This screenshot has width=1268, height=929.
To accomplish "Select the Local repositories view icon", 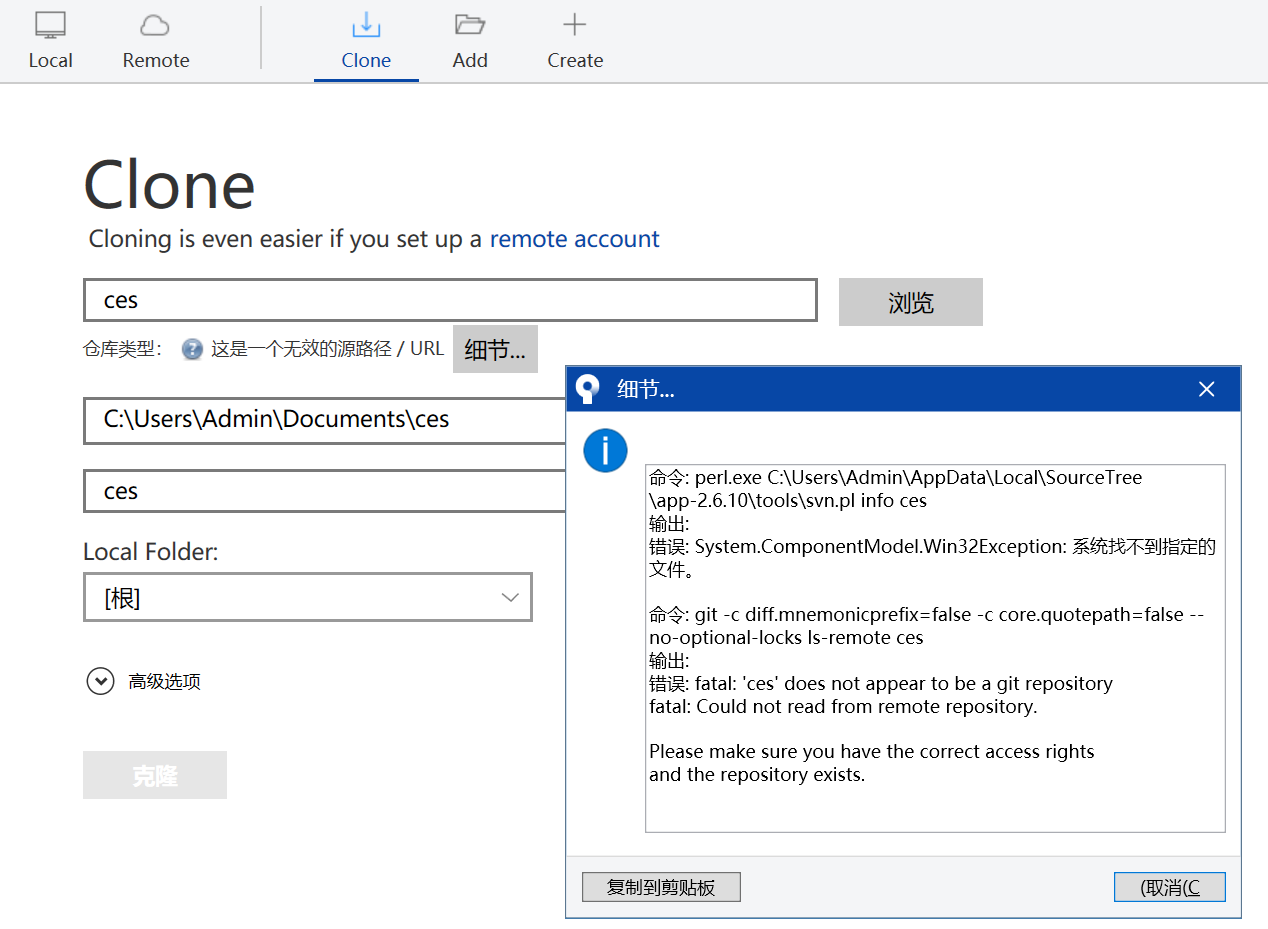I will pos(50,25).
